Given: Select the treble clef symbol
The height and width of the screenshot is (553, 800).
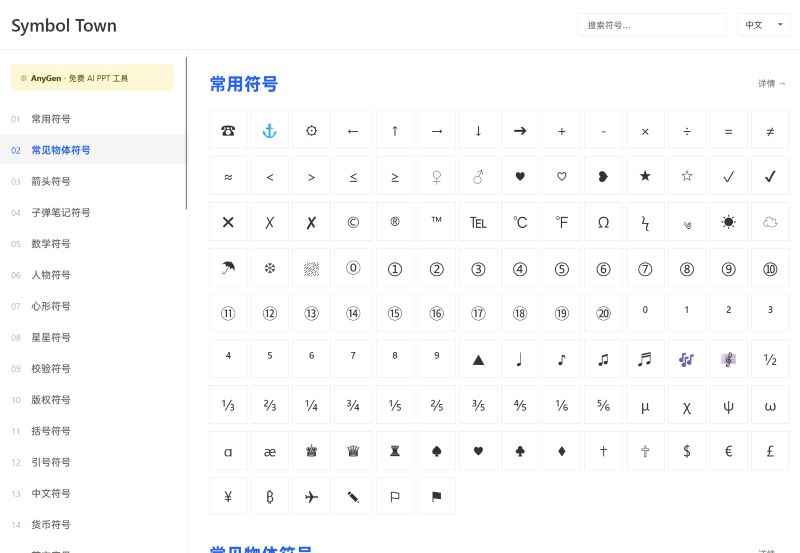Looking at the screenshot, I should (x=728, y=359).
